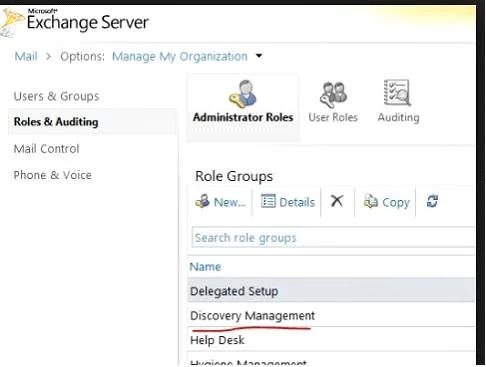Select the Discovery Management role group
The width and height of the screenshot is (486, 367).
tap(331, 315)
